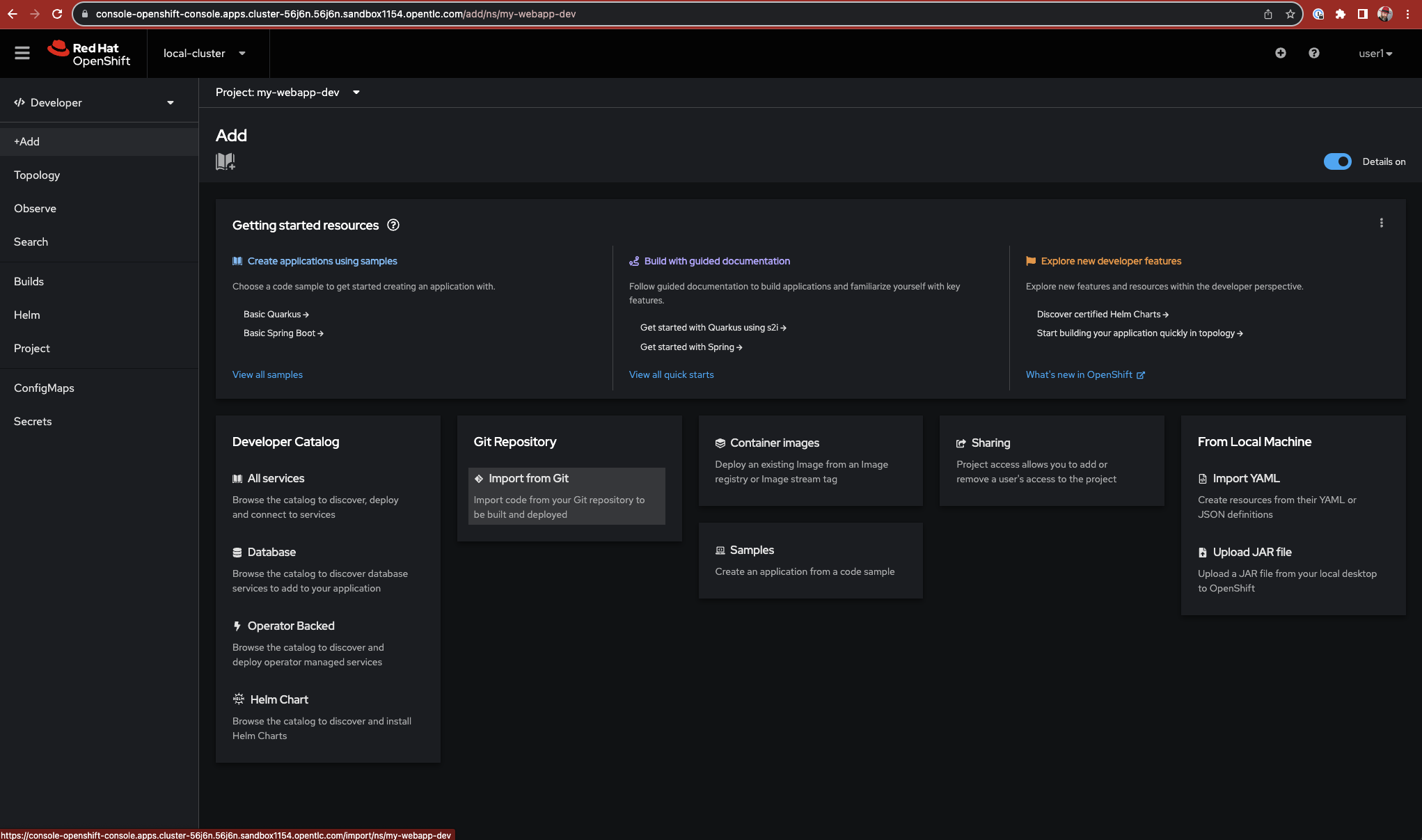Go to Topology in sidebar
1422x840 pixels.
[37, 175]
